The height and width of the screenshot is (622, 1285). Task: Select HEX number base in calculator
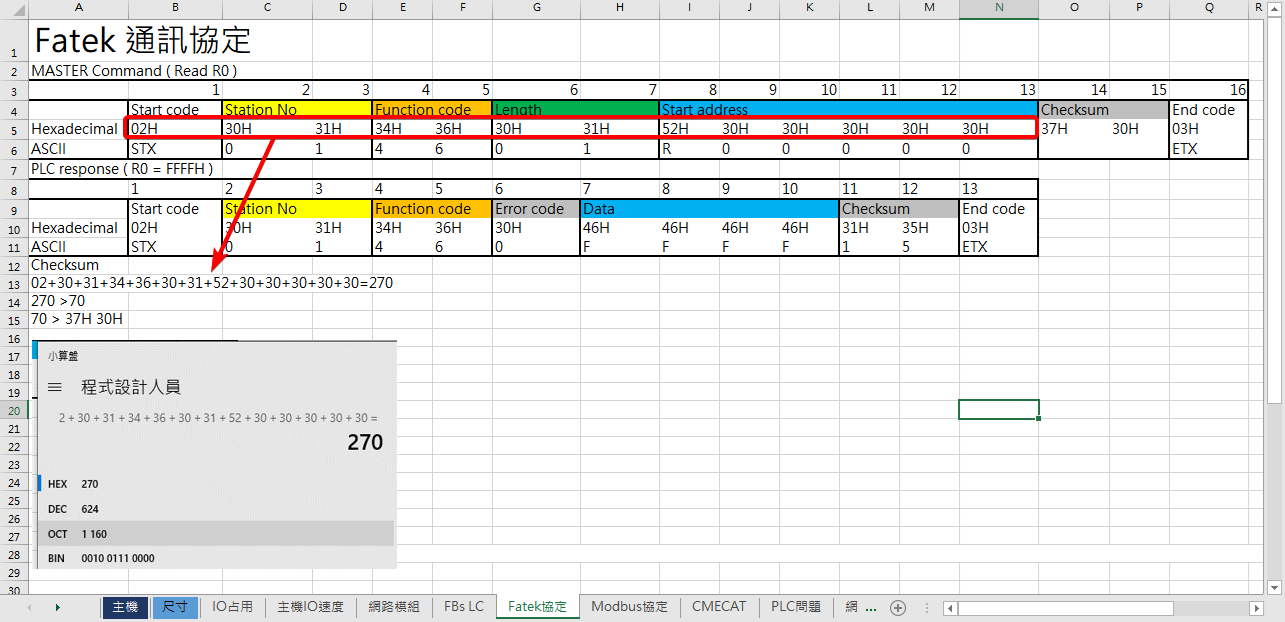(x=58, y=484)
